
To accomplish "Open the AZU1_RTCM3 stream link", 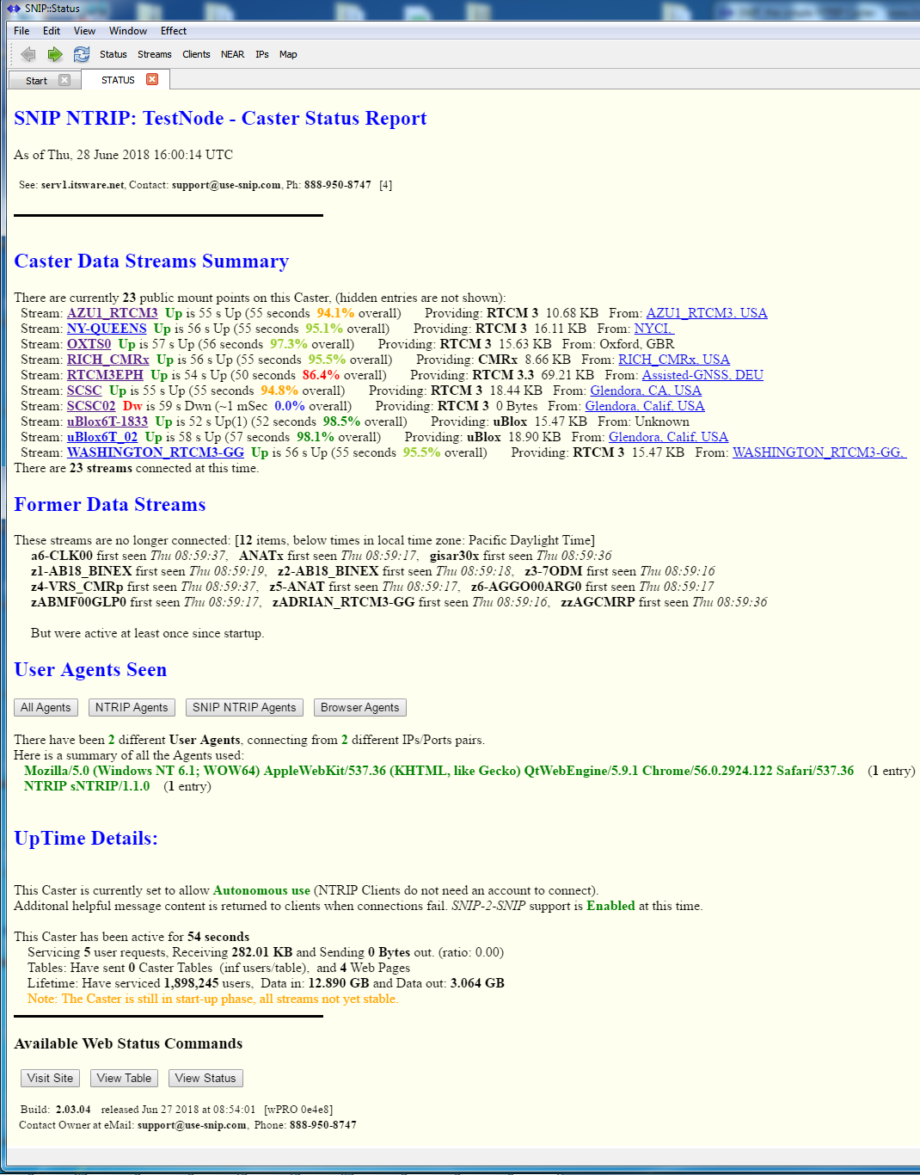I will point(112,313).
